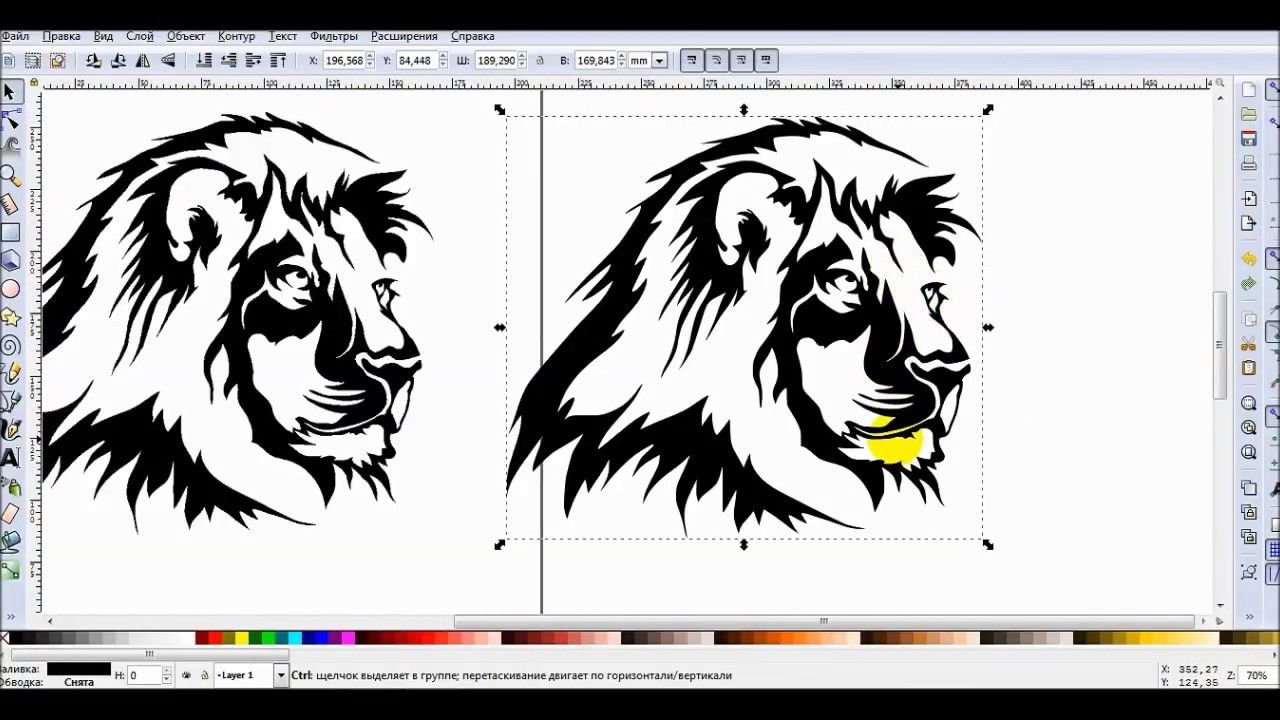
Task: Click Open folder icon in right toolbar
Action: pos(1248,114)
